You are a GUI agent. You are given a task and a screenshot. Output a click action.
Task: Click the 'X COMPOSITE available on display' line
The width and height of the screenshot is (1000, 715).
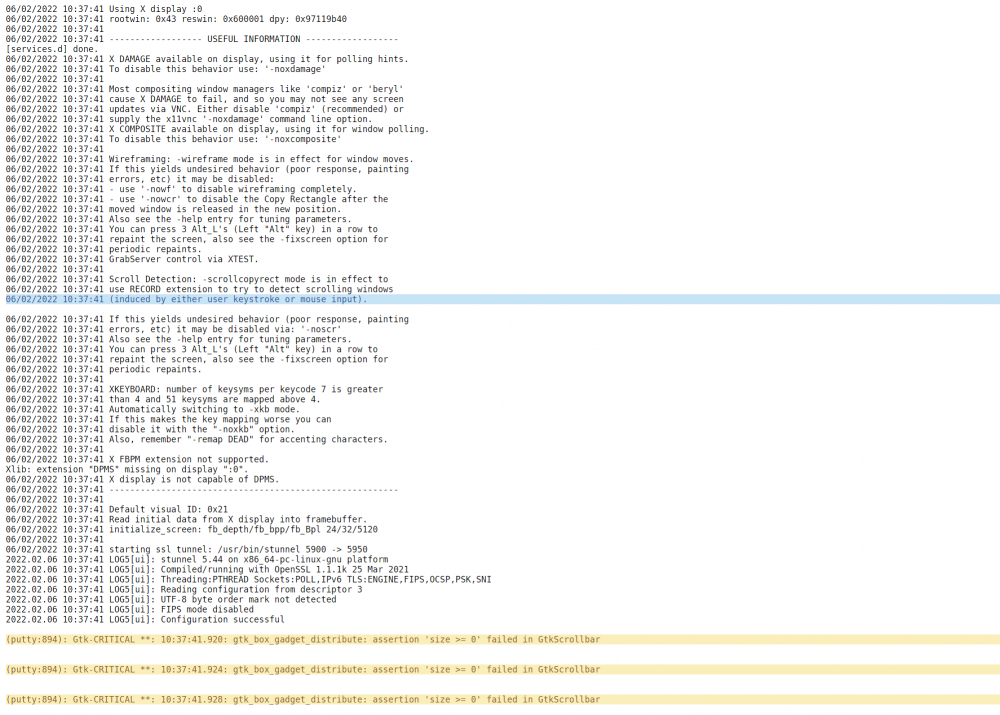pyautogui.click(x=217, y=129)
